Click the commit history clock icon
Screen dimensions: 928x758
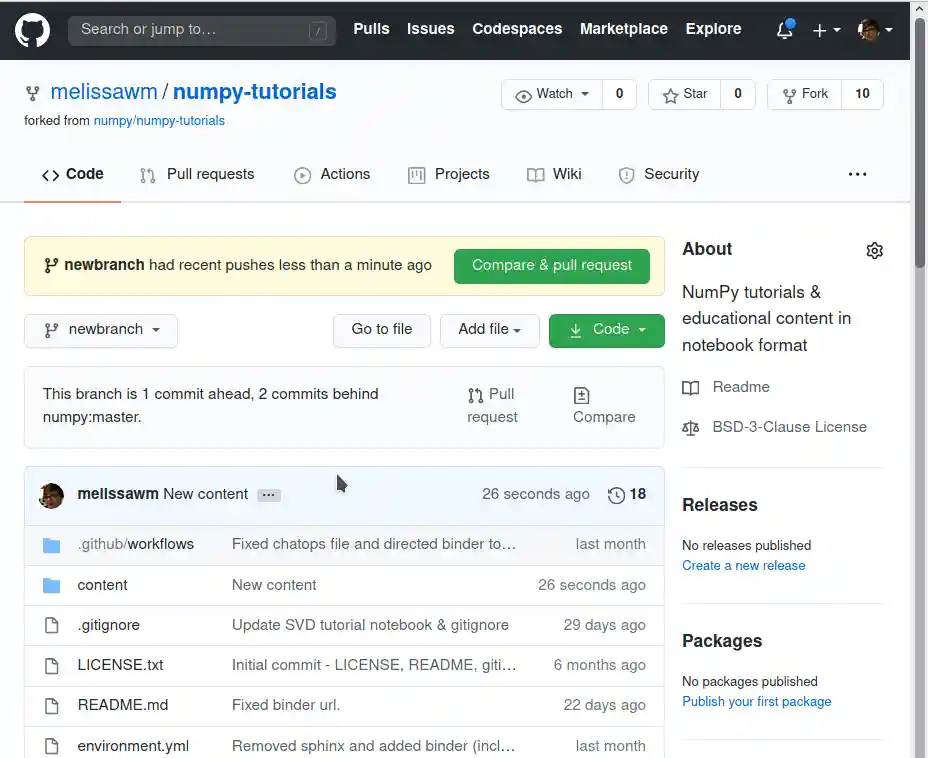tap(616, 495)
